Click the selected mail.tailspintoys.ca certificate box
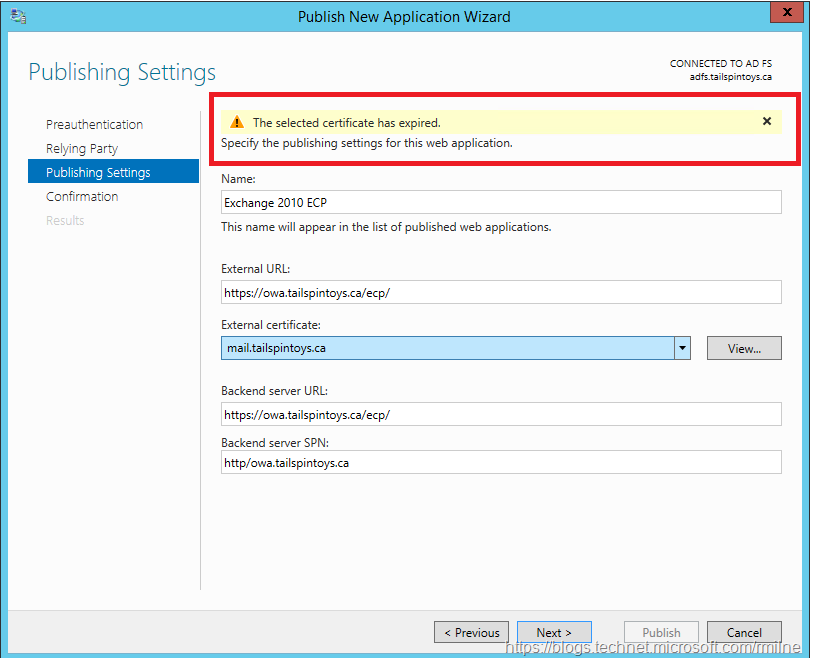This screenshot has height=658, width=813. [447, 348]
